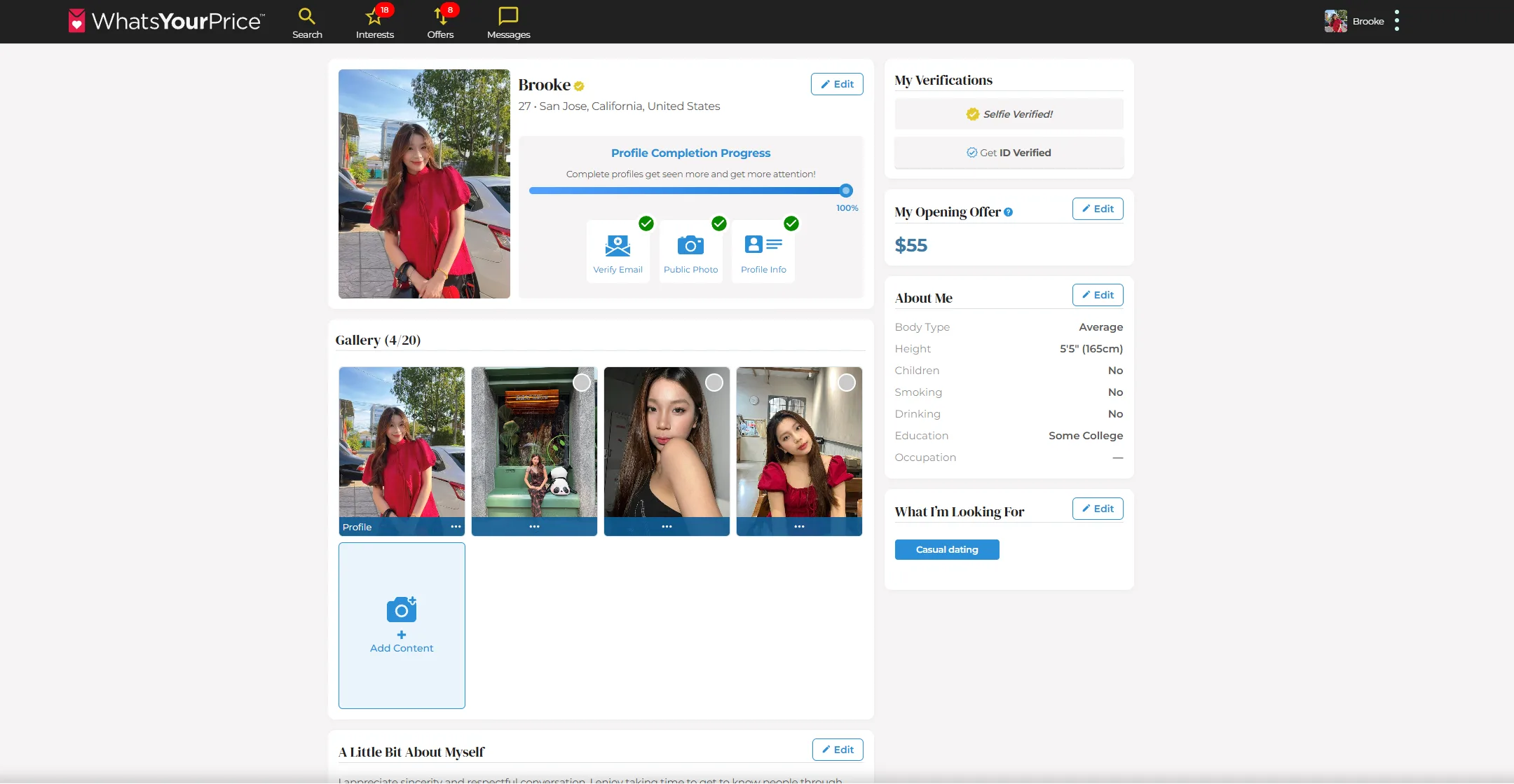This screenshot has width=1514, height=784.
Task: Open the Search magnifier icon
Action: coord(306,16)
